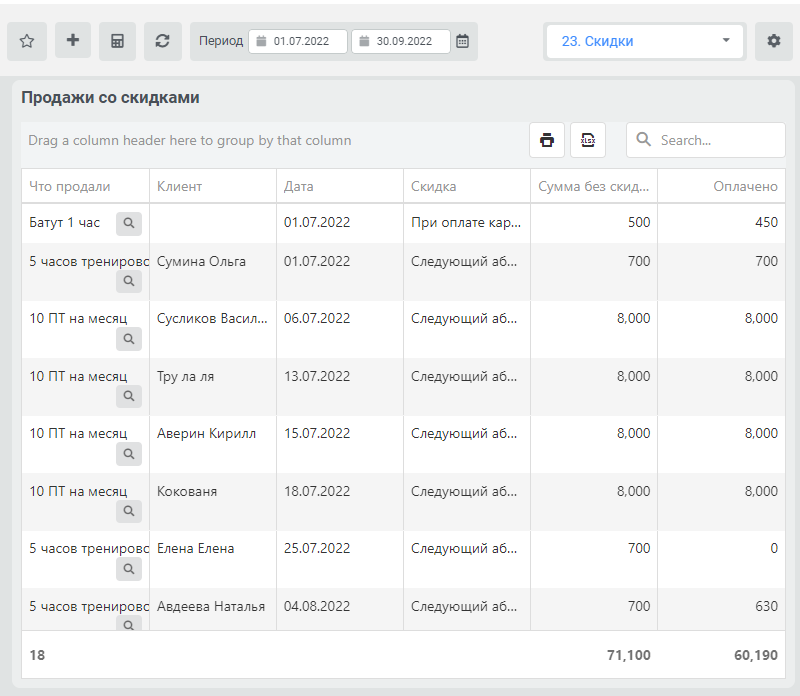This screenshot has height=696, width=800.
Task: Click the row count 18 in the footer
Action: [37, 655]
